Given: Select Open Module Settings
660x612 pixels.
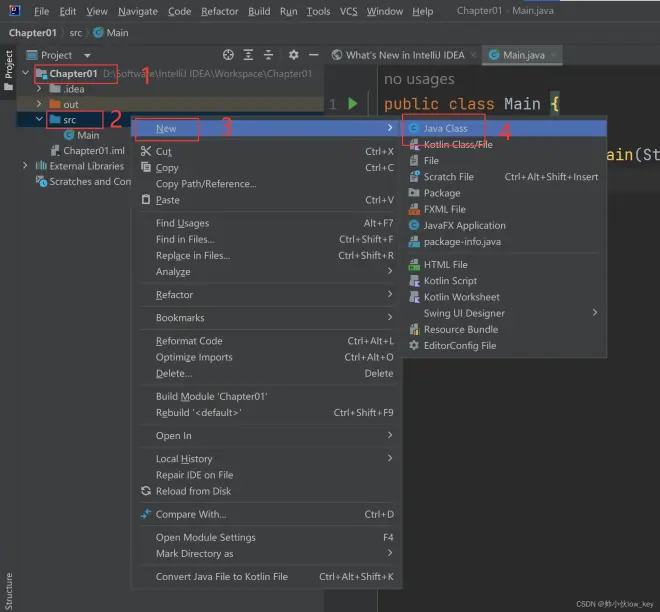Looking at the screenshot, I should tap(266, 537).
